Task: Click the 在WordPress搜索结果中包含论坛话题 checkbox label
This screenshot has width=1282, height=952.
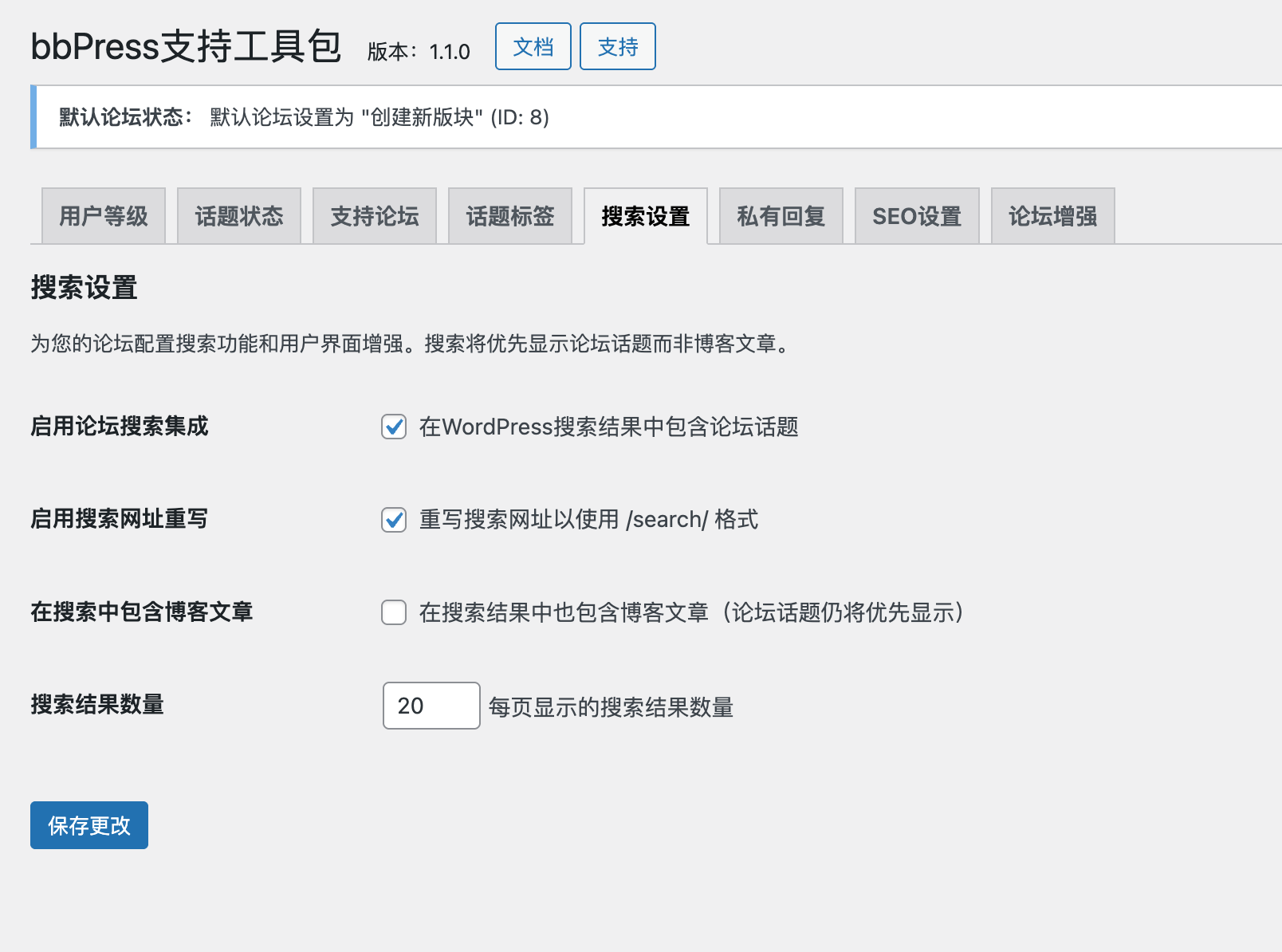Action: point(609,427)
